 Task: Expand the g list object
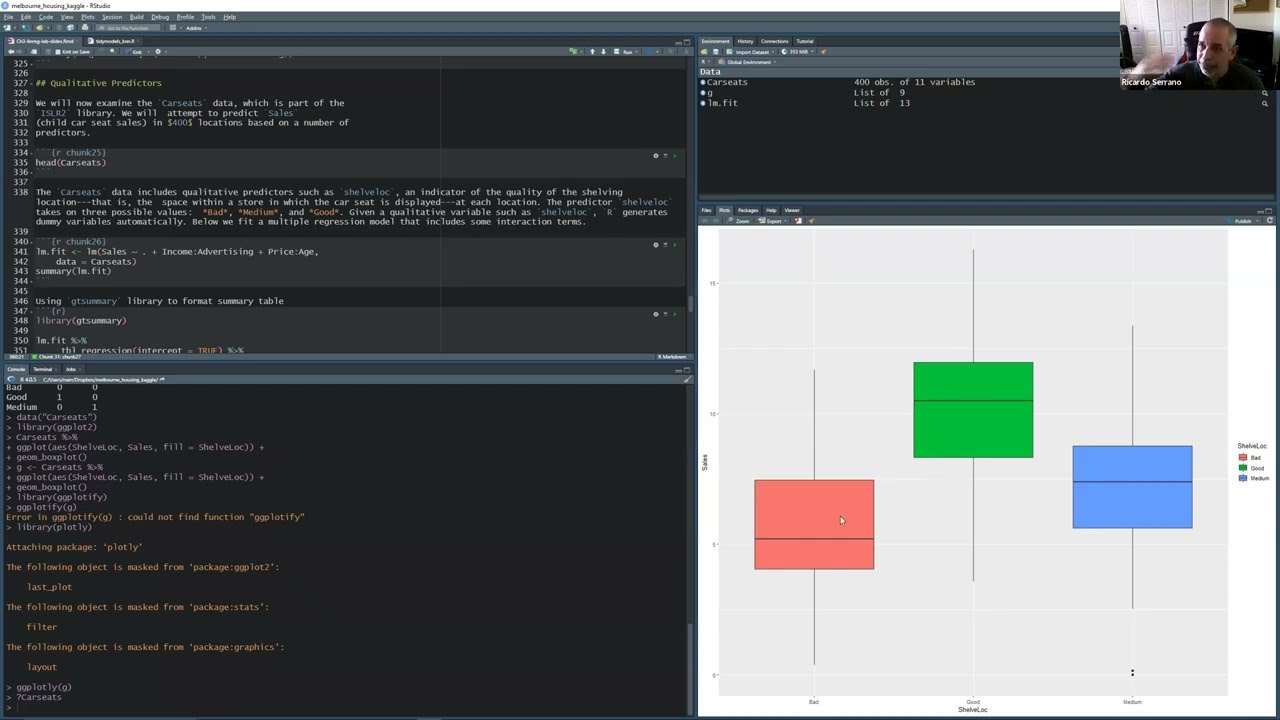(703, 93)
